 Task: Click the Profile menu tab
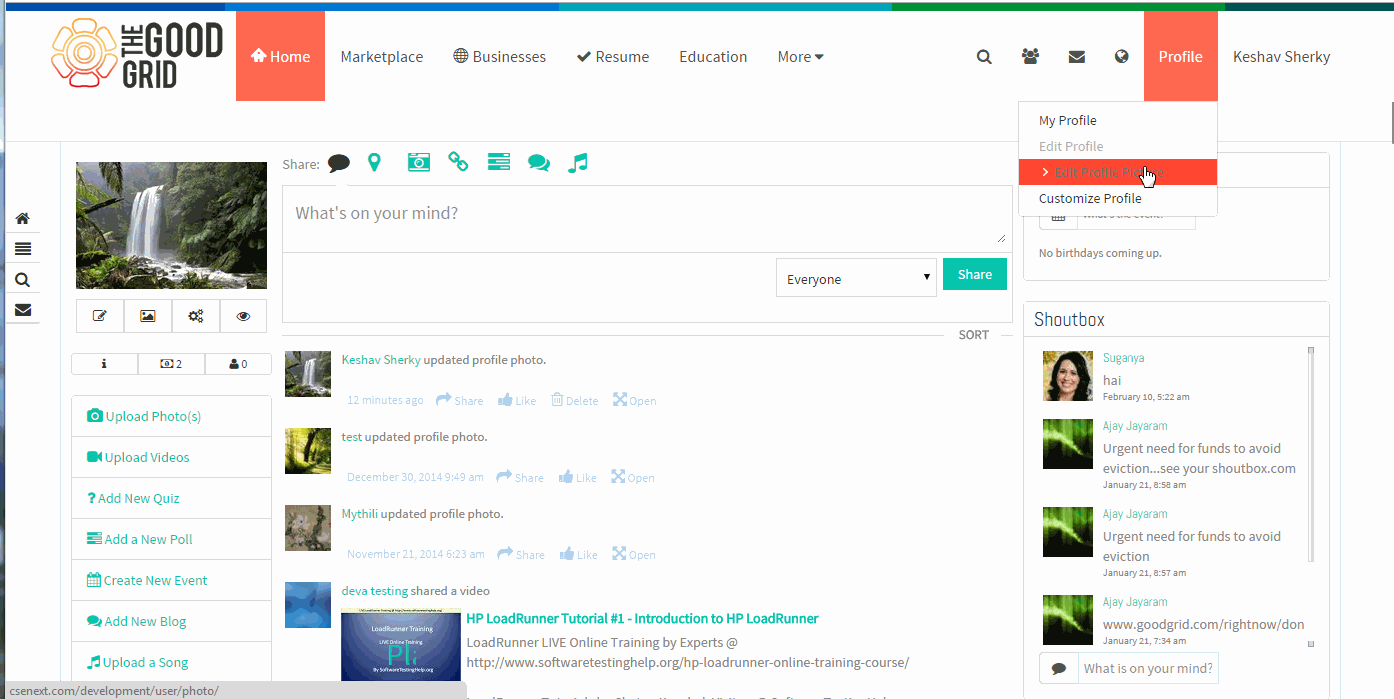1181,56
